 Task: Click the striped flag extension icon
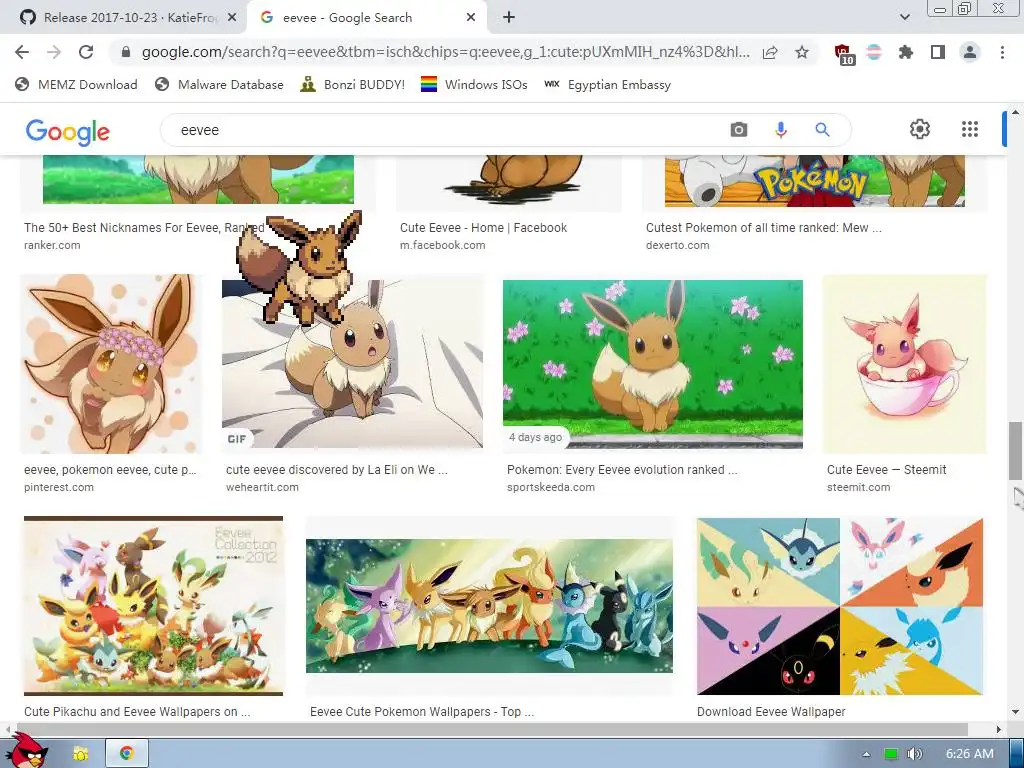coord(874,52)
